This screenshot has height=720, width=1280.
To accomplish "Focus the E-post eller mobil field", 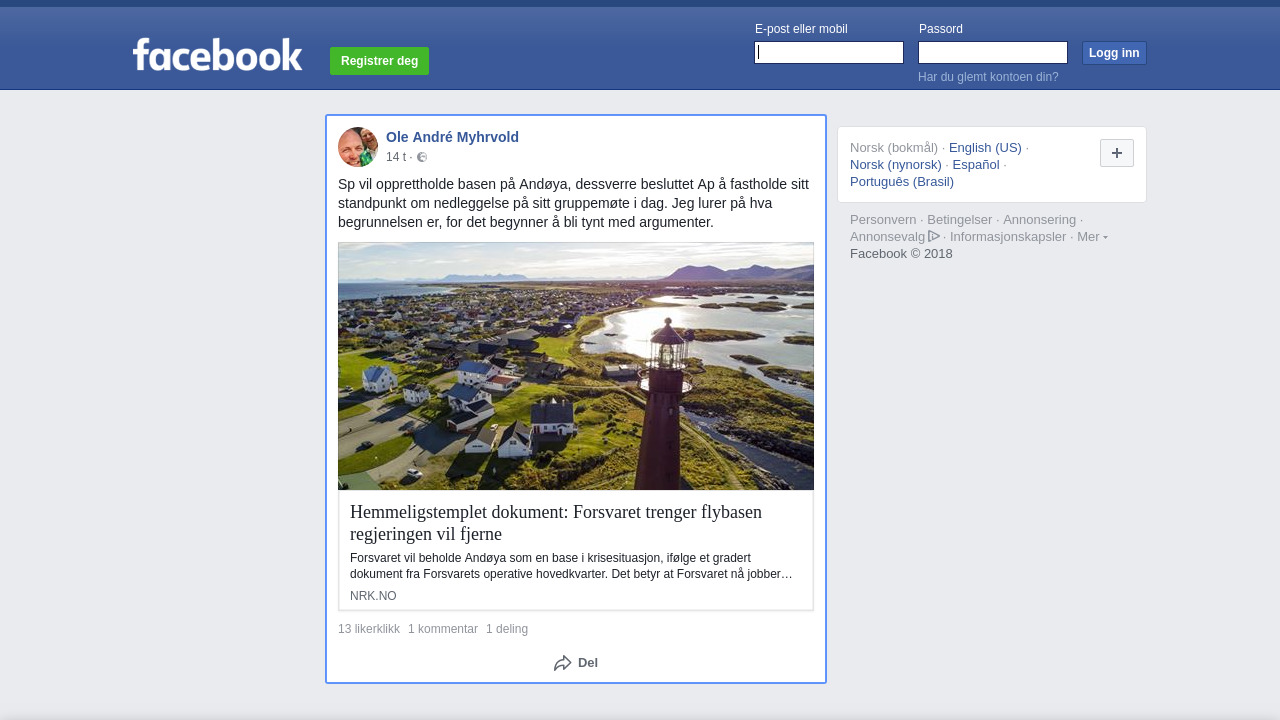I will pyautogui.click(x=829, y=52).
